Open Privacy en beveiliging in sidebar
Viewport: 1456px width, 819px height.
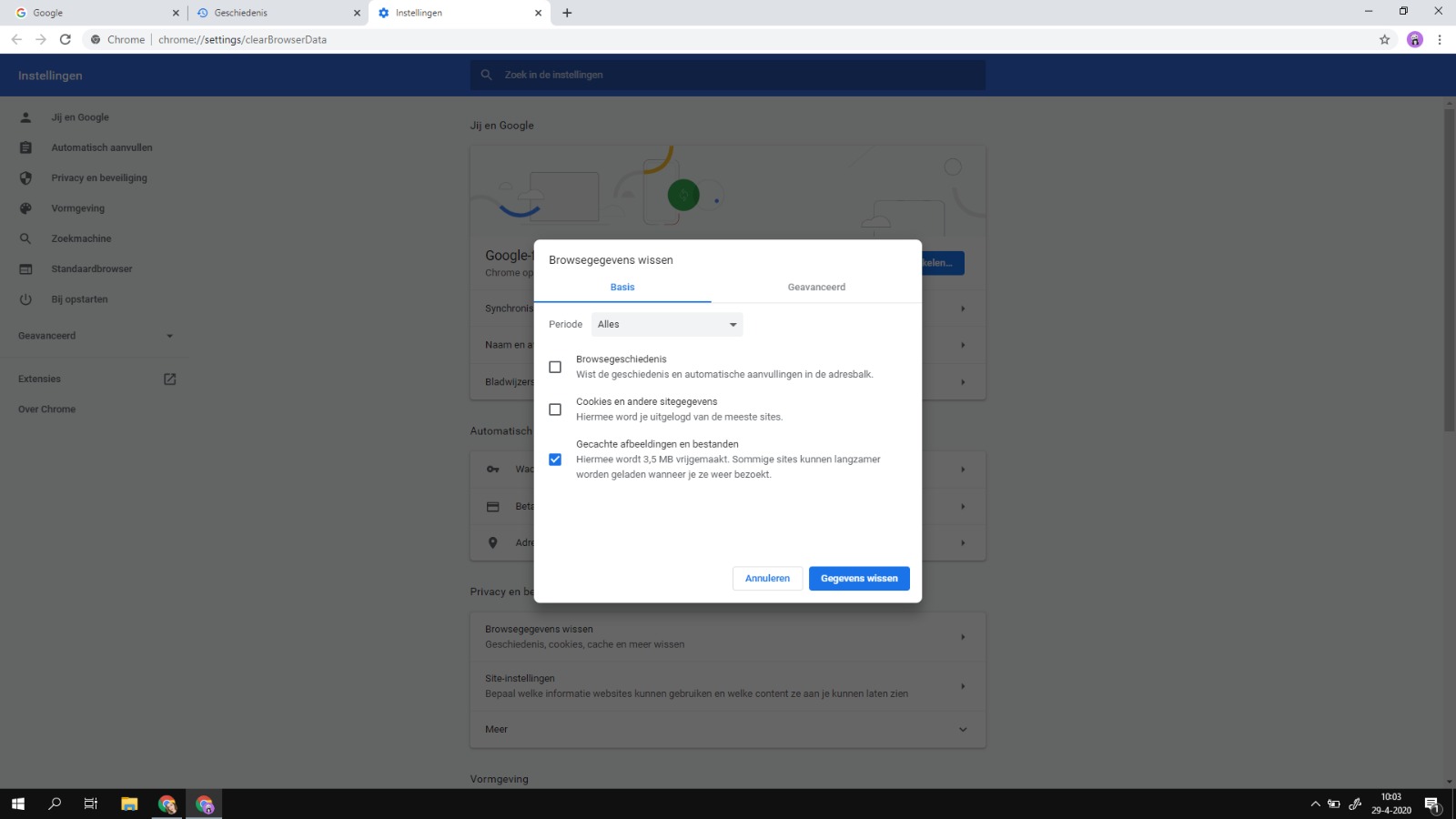click(x=99, y=178)
